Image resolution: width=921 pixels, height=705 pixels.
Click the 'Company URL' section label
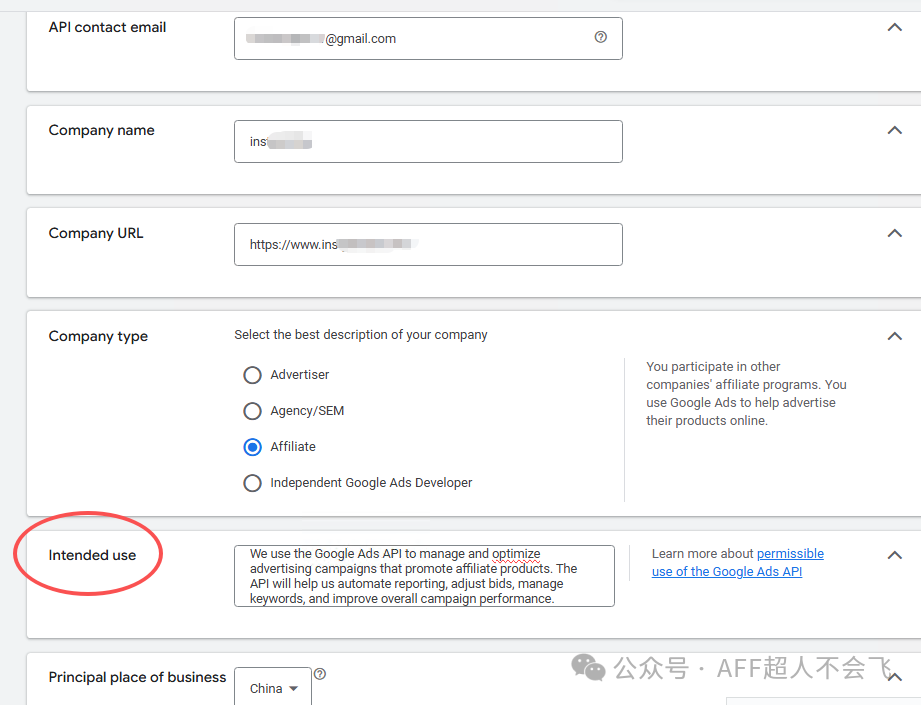[96, 233]
